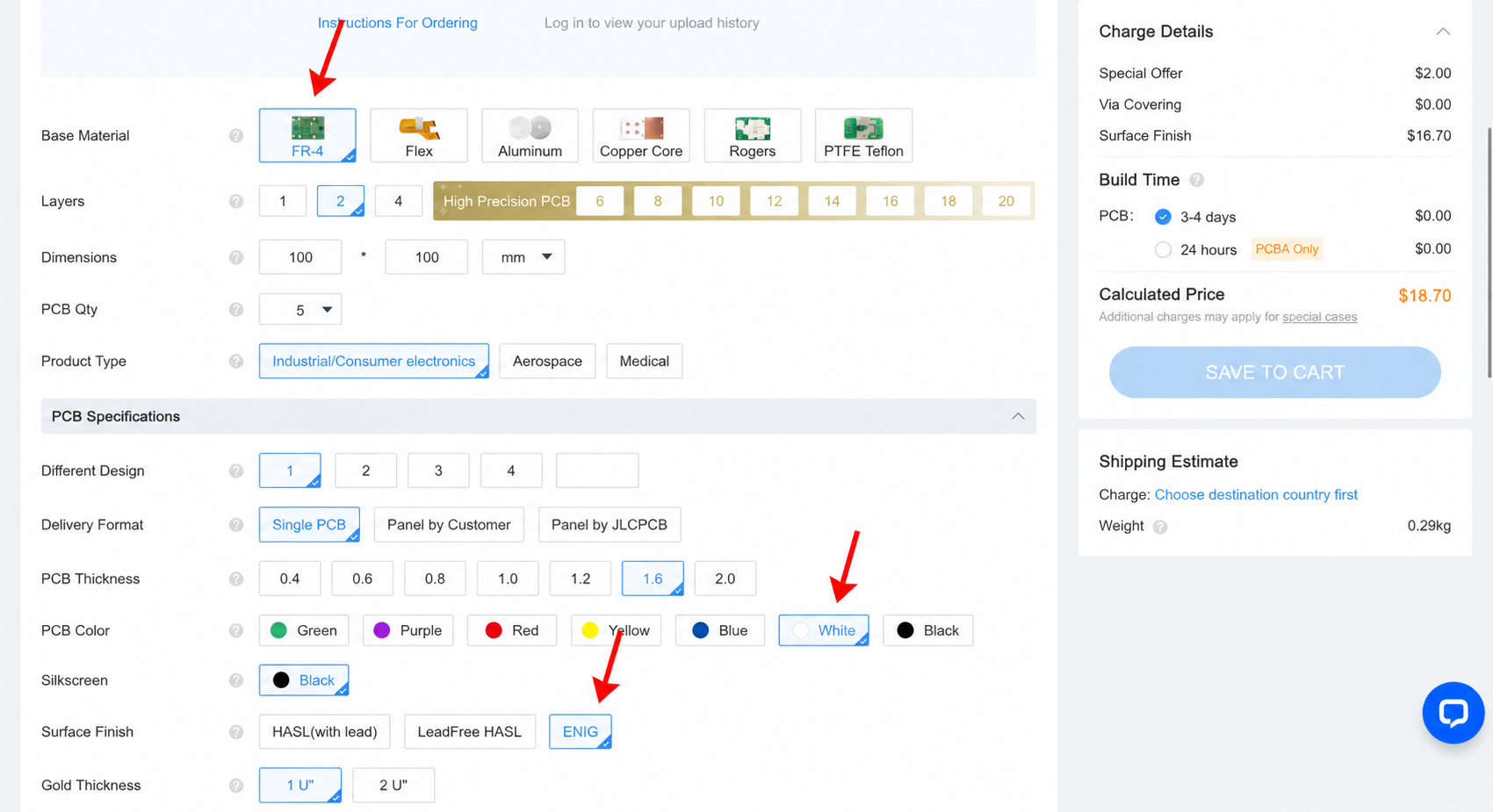1493x812 pixels.
Task: Open the live chat bubble
Action: click(1453, 712)
